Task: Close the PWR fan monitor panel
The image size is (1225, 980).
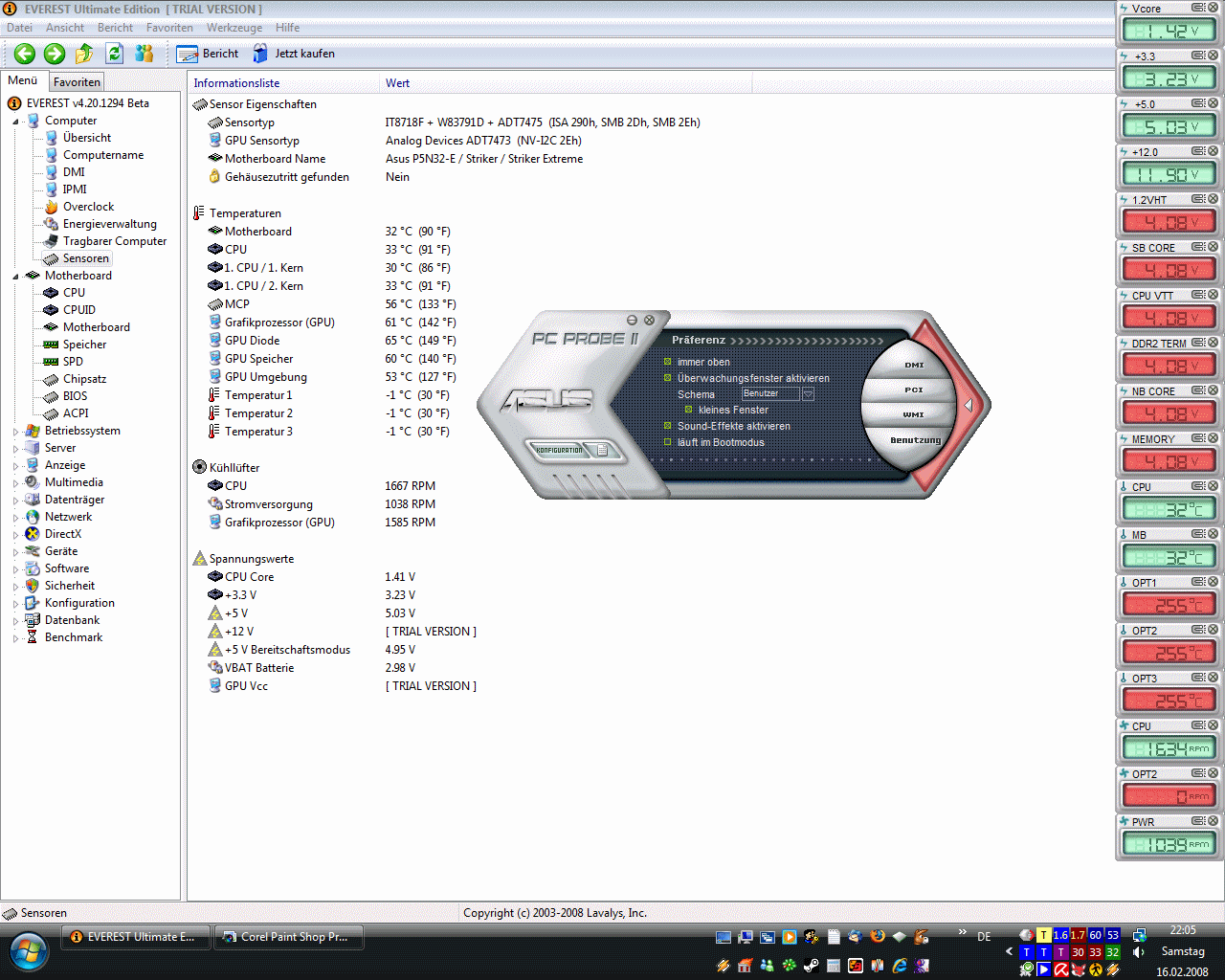Action: coord(1213,821)
